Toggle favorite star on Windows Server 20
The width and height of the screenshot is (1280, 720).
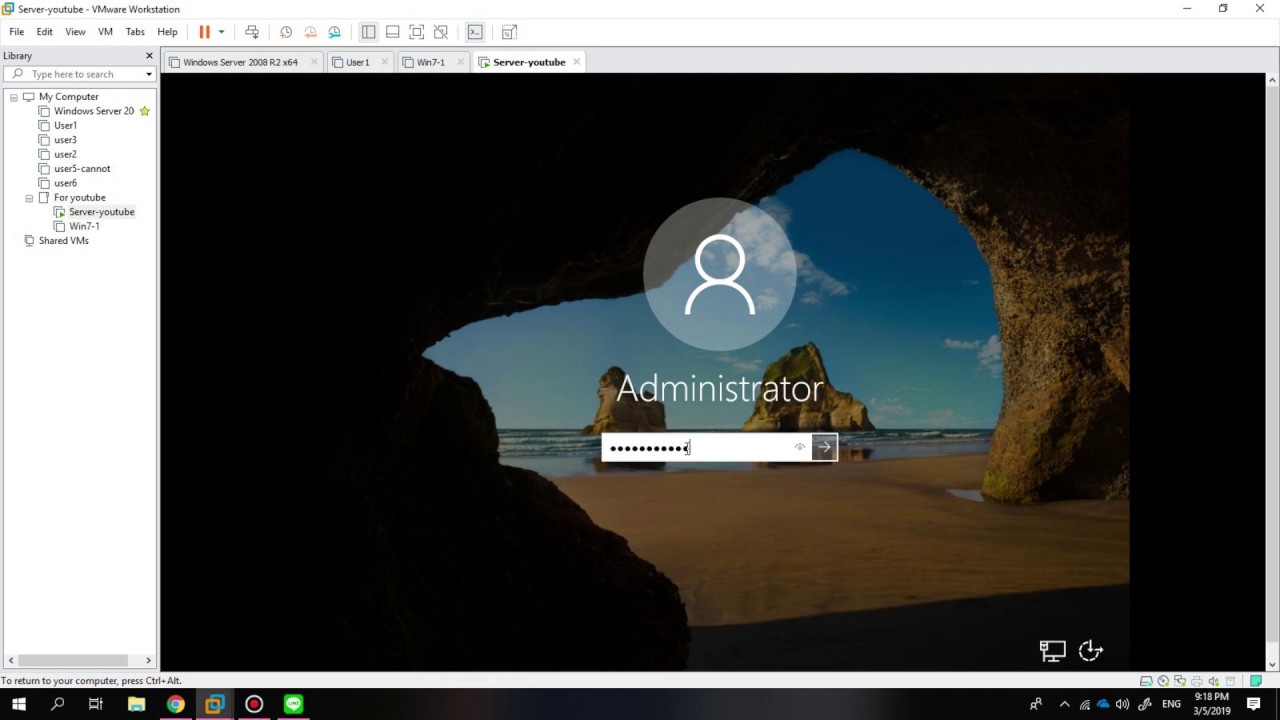145,111
